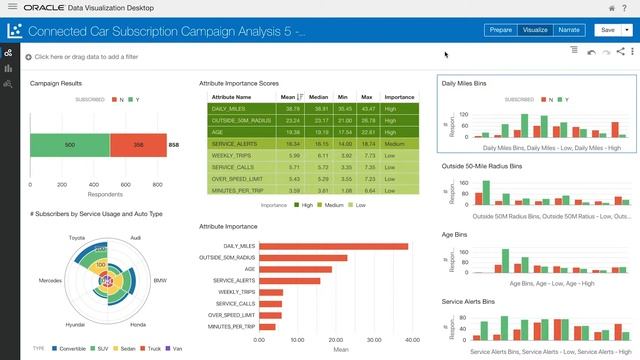
Task: Switch to the Prepare tab
Action: (500, 30)
